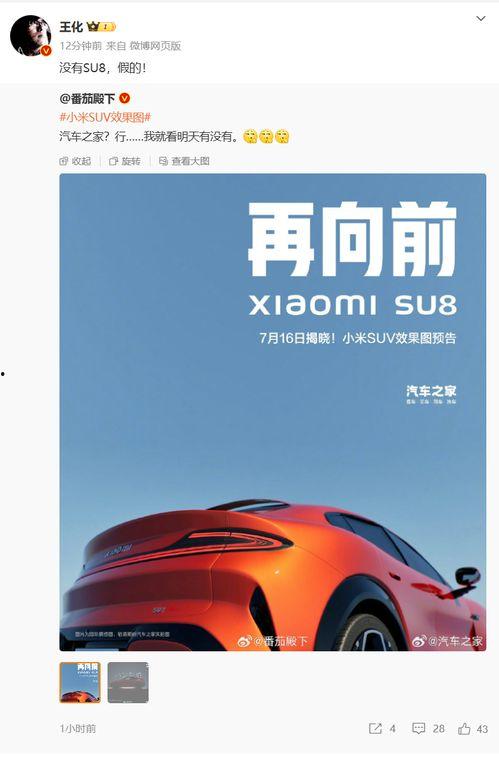Select the second gray car thumbnail

(128, 682)
